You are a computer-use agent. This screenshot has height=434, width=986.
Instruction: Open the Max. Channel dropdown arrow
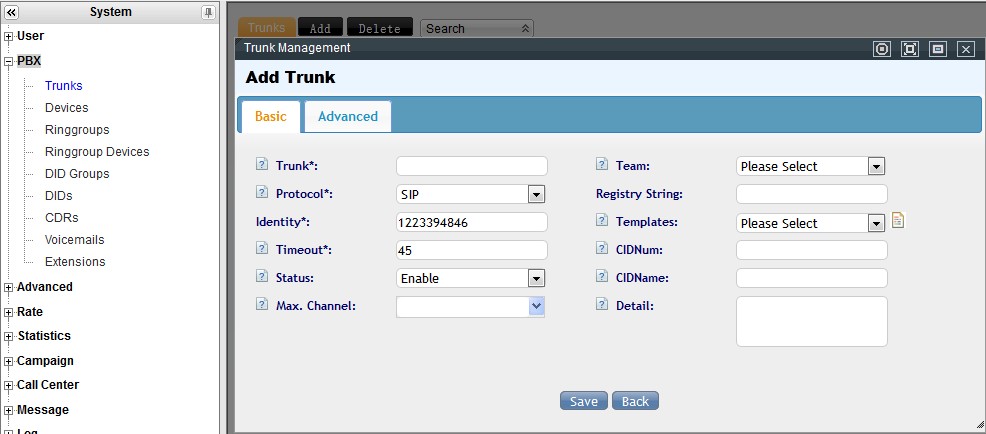tap(536, 306)
